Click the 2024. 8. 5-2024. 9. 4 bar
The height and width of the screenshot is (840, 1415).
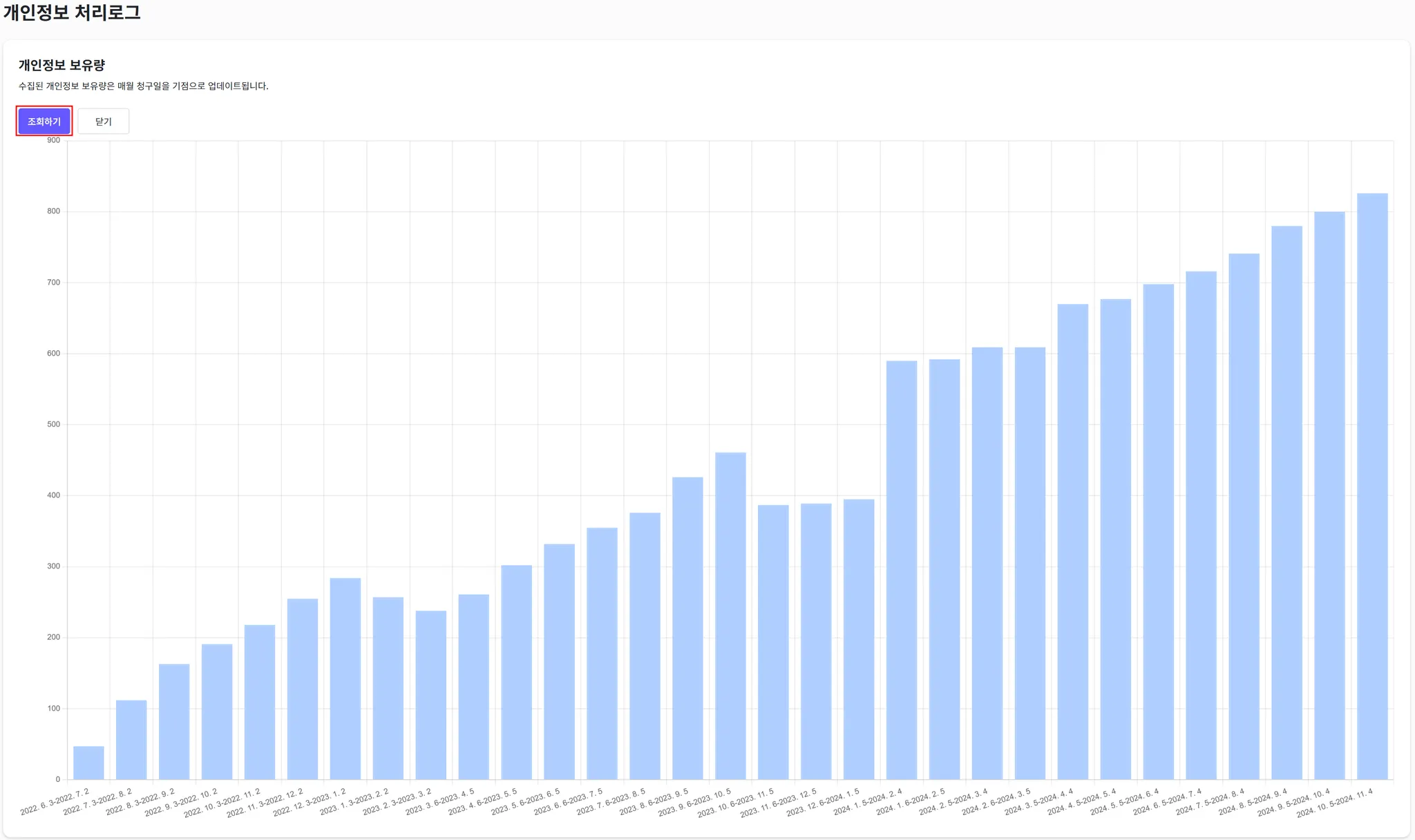[x=1287, y=503]
